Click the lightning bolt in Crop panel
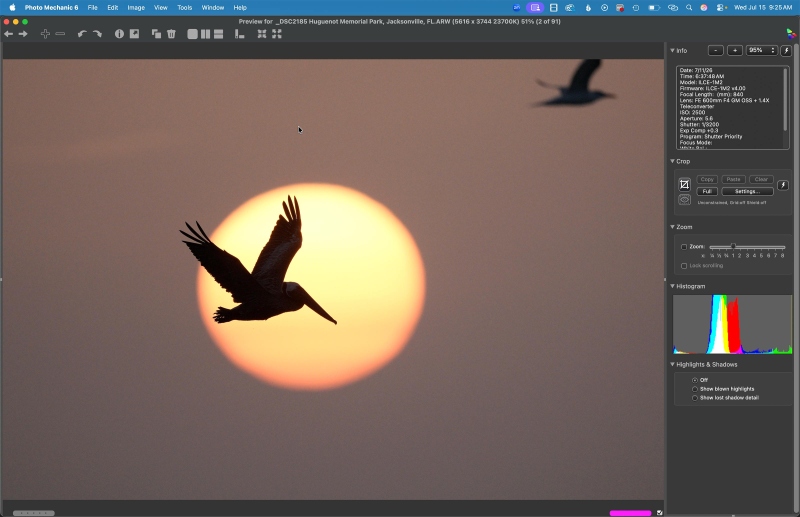 click(783, 185)
